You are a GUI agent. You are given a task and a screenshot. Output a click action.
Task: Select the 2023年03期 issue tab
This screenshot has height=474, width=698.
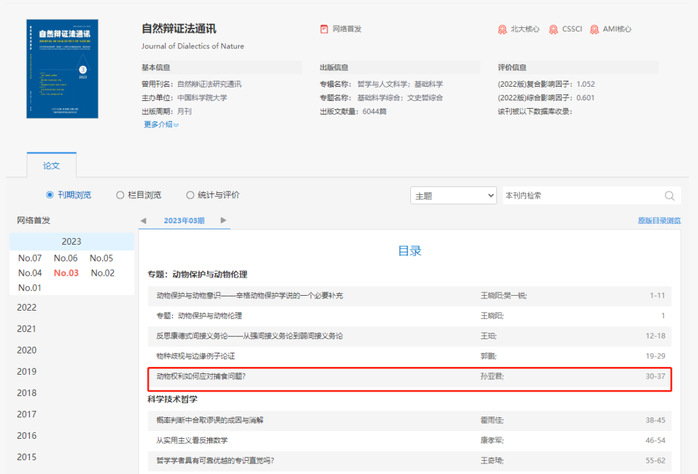(x=183, y=220)
